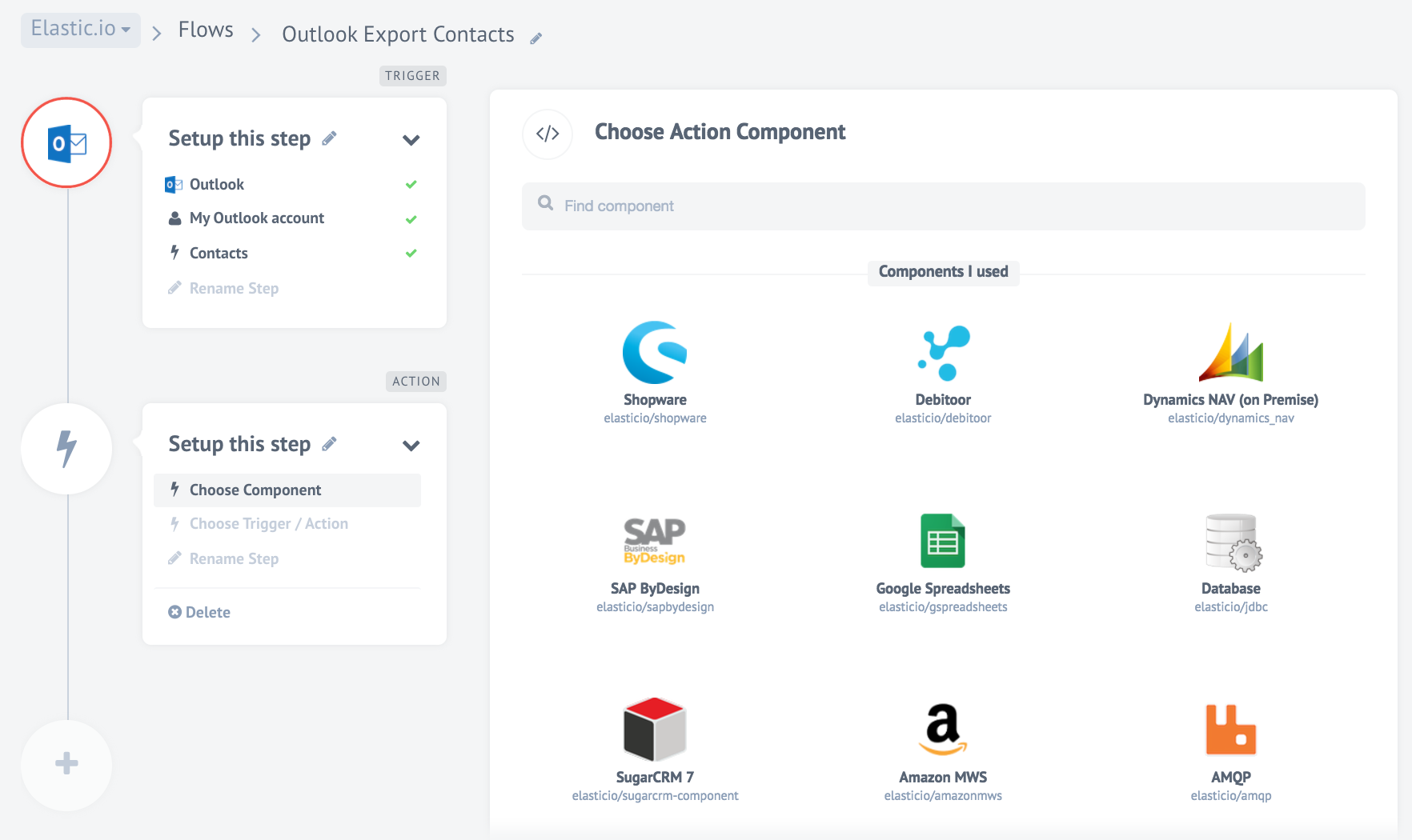
Task: Click the Shopware component name
Action: click(x=655, y=400)
